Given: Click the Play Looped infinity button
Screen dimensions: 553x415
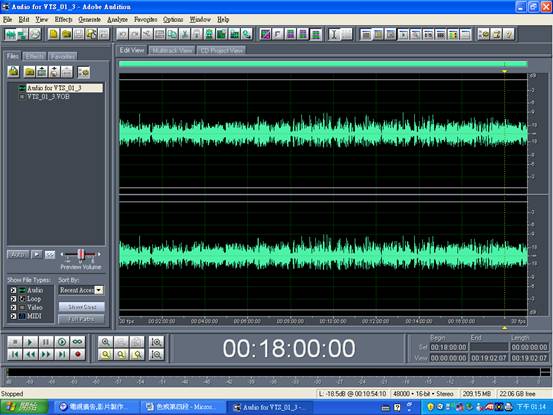Looking at the screenshot, I should pyautogui.click(x=77, y=342).
